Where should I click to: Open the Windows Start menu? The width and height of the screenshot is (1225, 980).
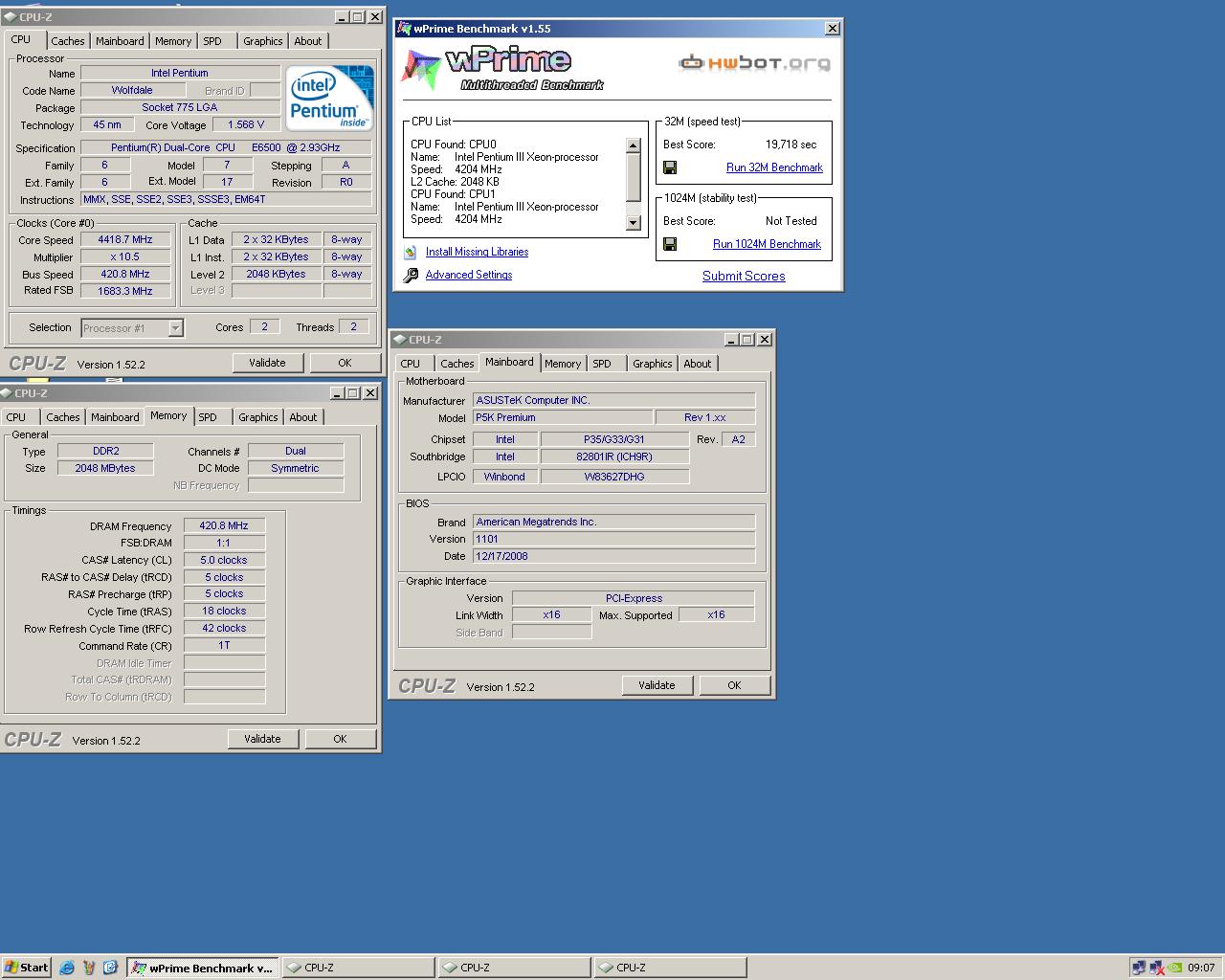(27, 968)
